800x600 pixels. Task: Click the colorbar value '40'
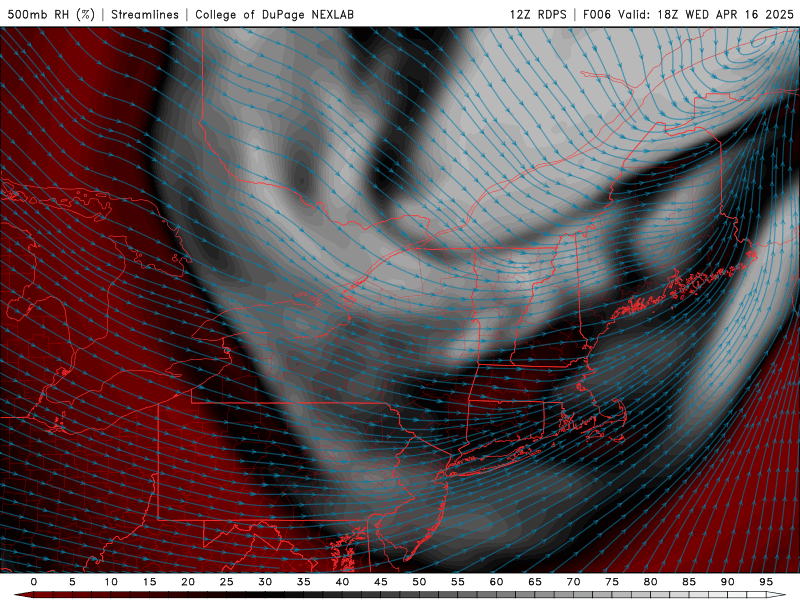click(x=342, y=582)
